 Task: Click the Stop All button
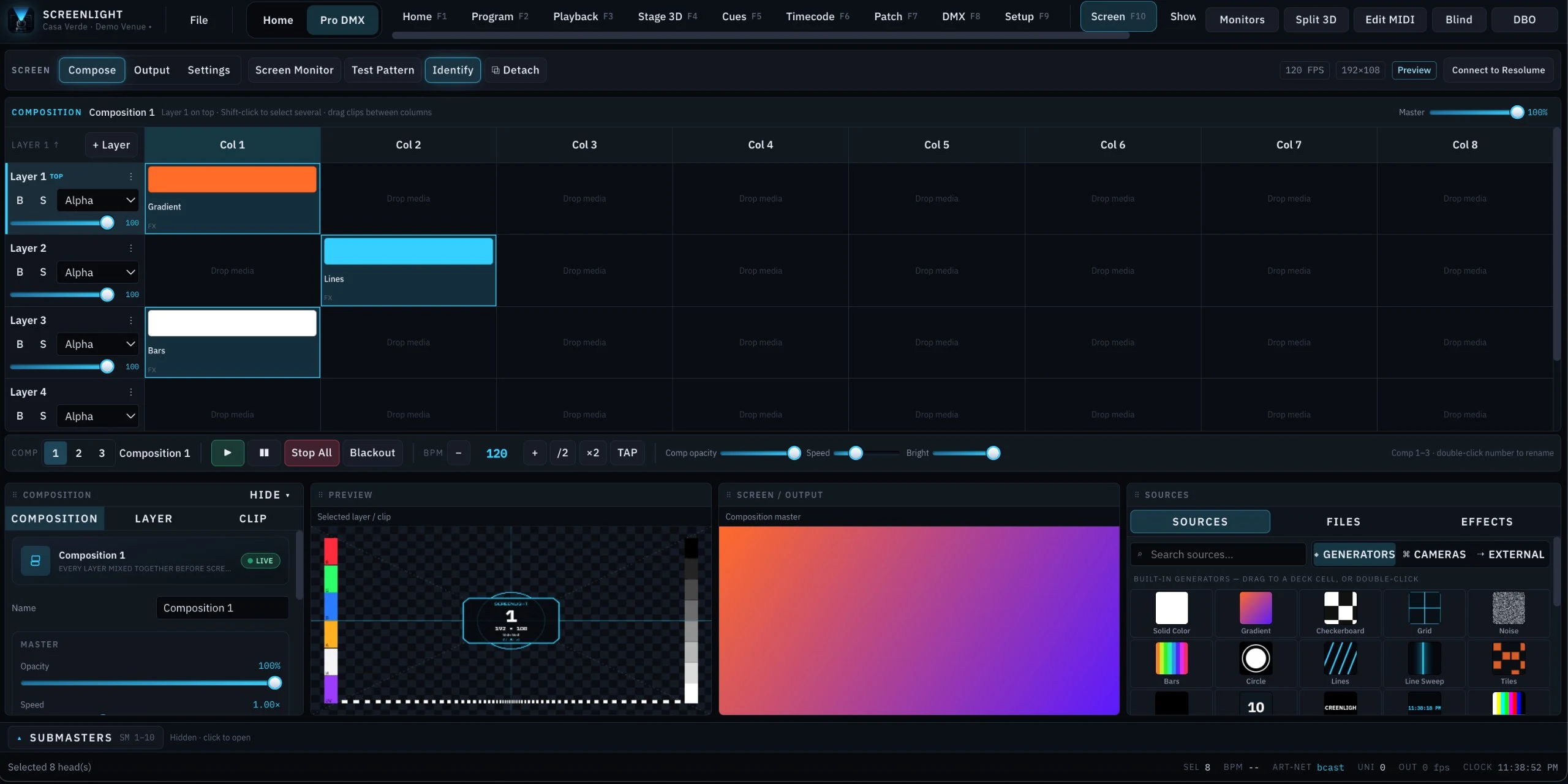coord(311,453)
